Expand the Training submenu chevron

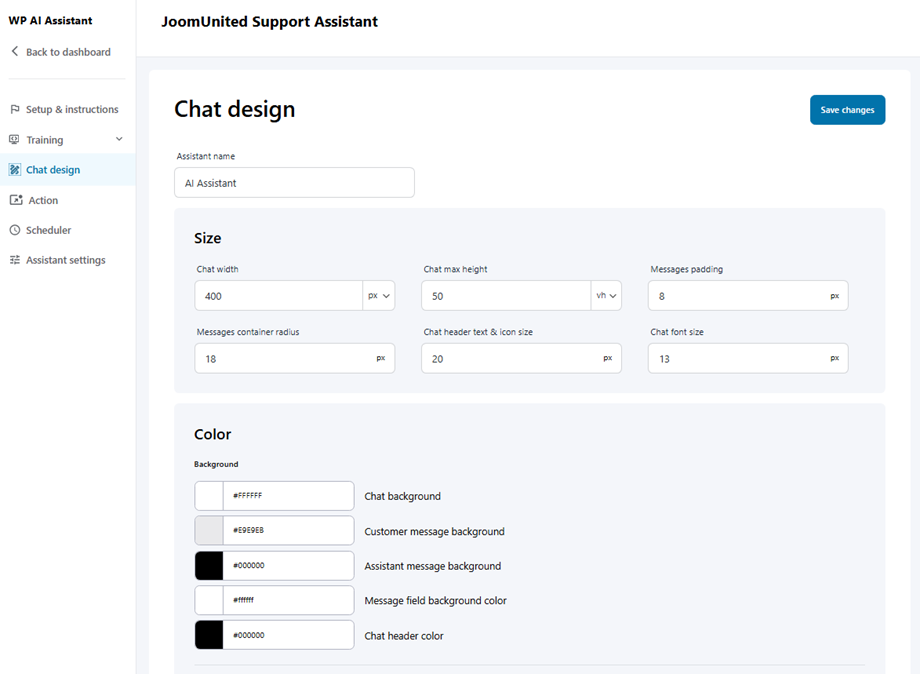[x=119, y=140]
